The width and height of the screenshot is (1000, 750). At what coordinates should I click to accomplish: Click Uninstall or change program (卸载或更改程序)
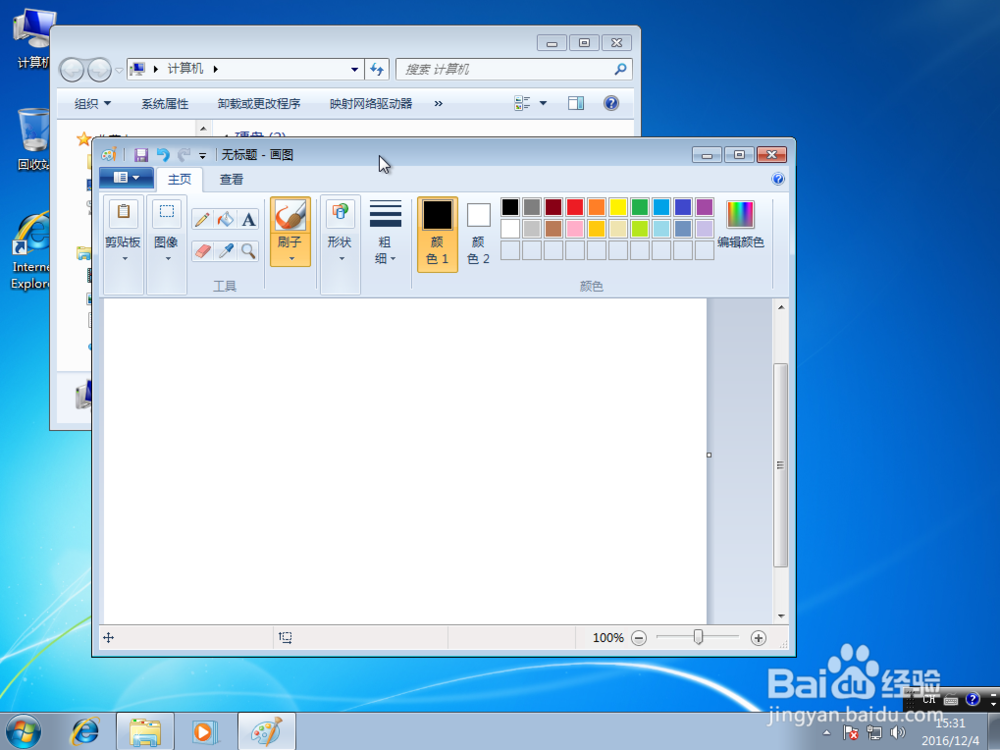point(258,103)
